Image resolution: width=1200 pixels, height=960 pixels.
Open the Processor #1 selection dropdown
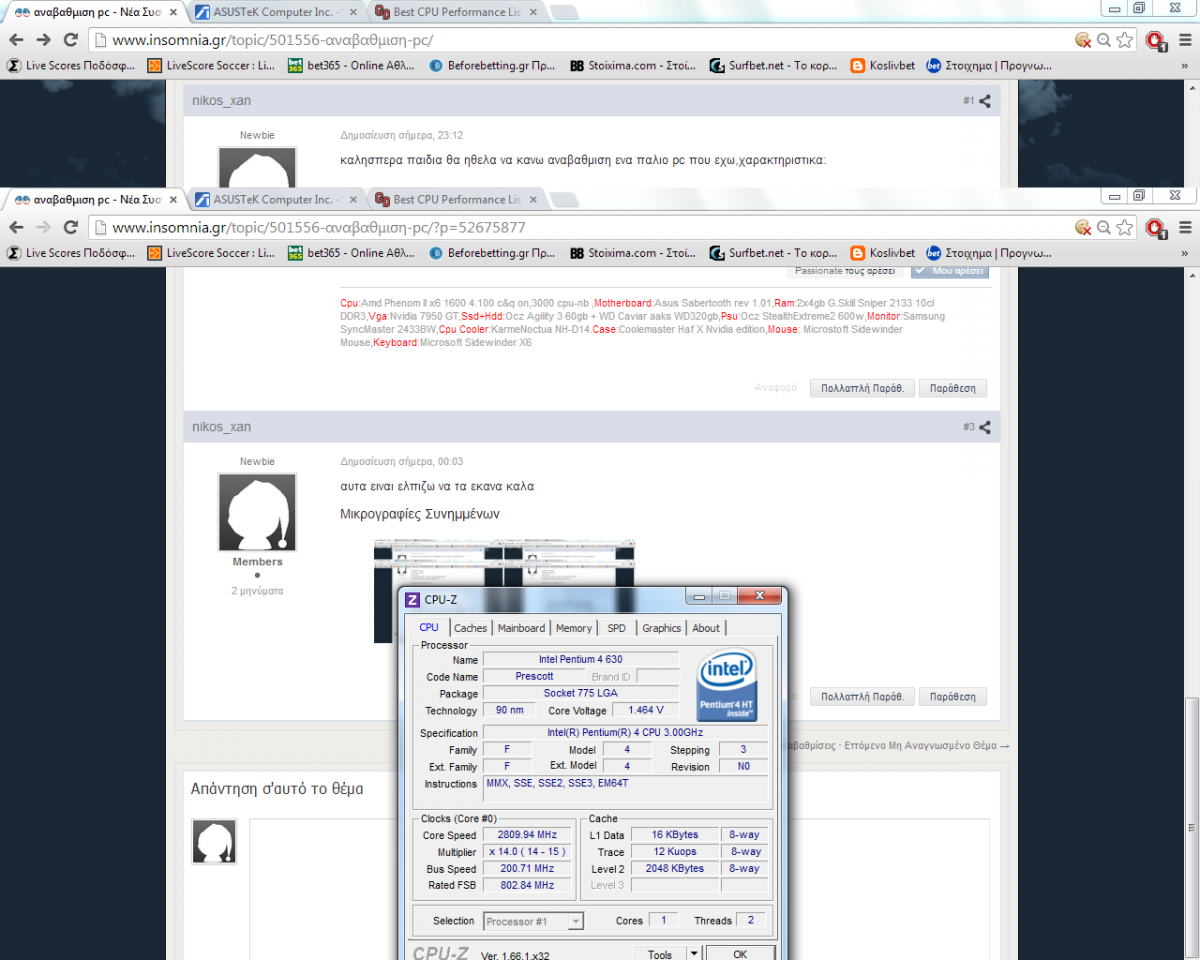(x=534, y=921)
